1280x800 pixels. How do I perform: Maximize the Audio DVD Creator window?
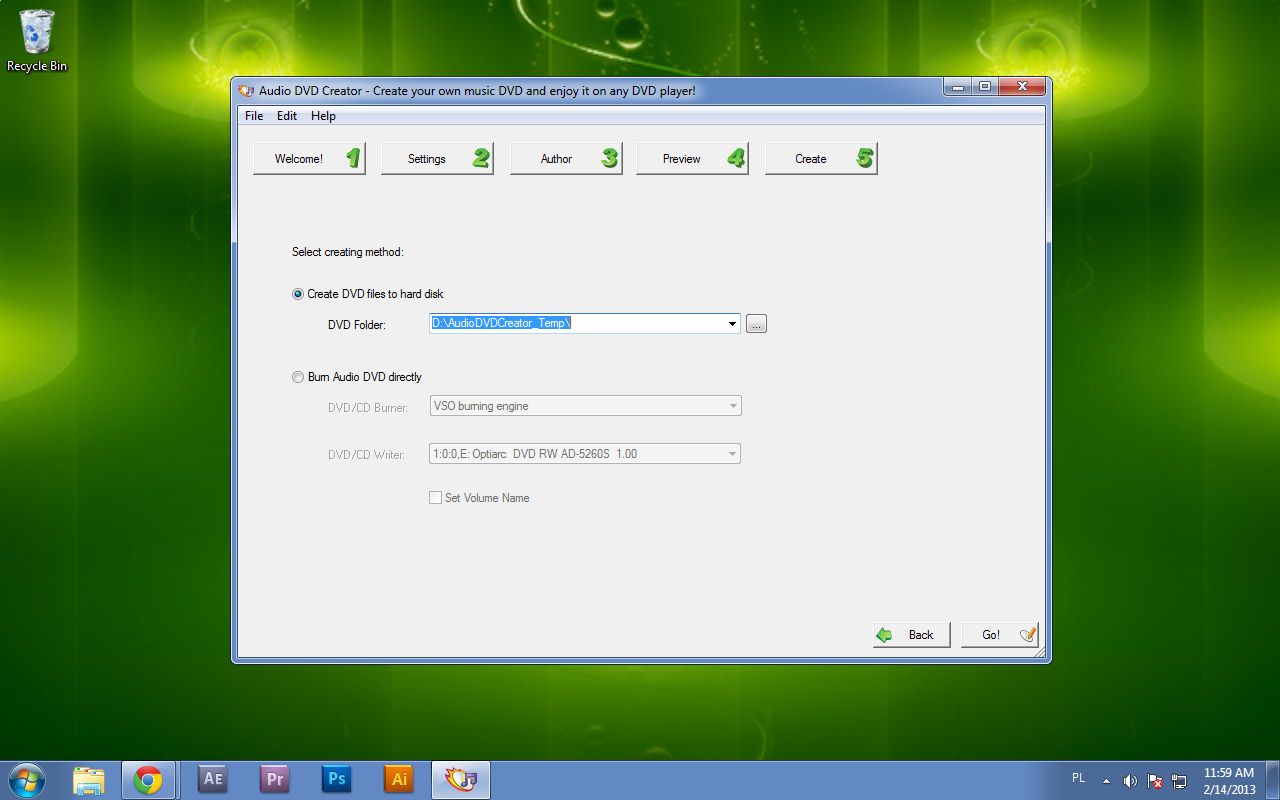coord(984,87)
